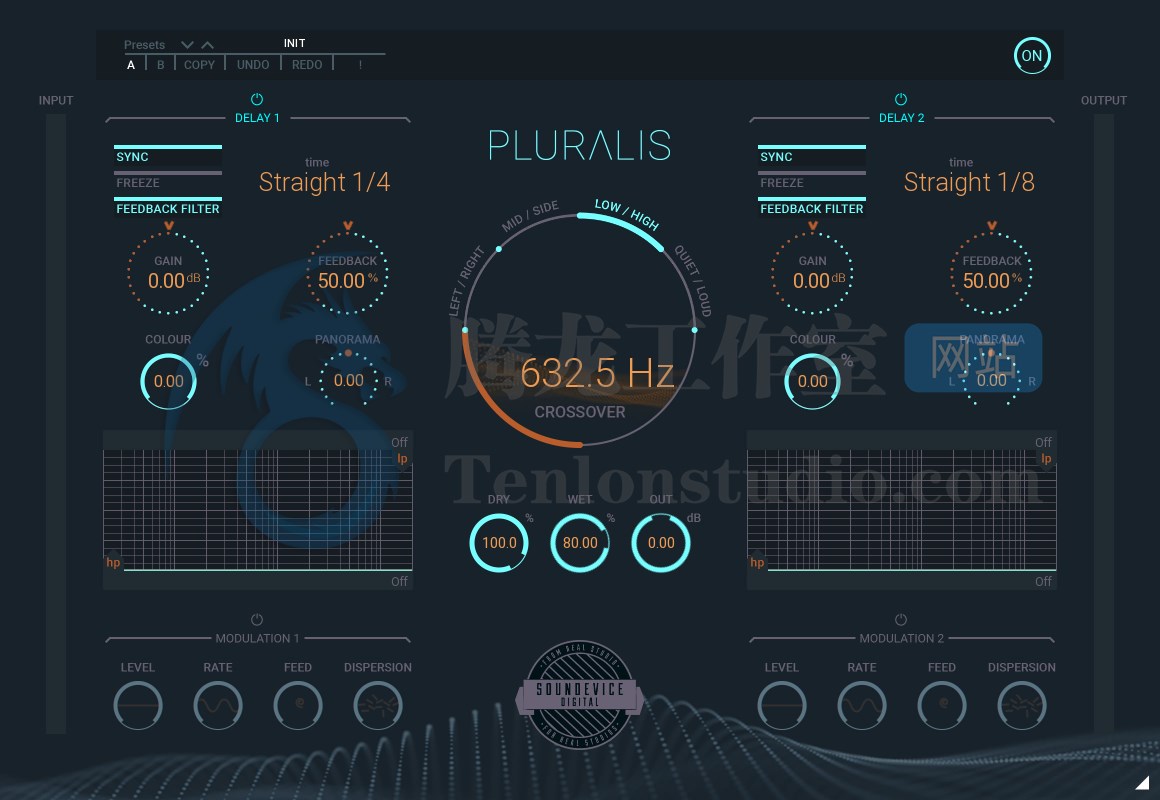This screenshot has width=1160, height=800.
Task: Select preset slot A
Action: pyautogui.click(x=131, y=64)
